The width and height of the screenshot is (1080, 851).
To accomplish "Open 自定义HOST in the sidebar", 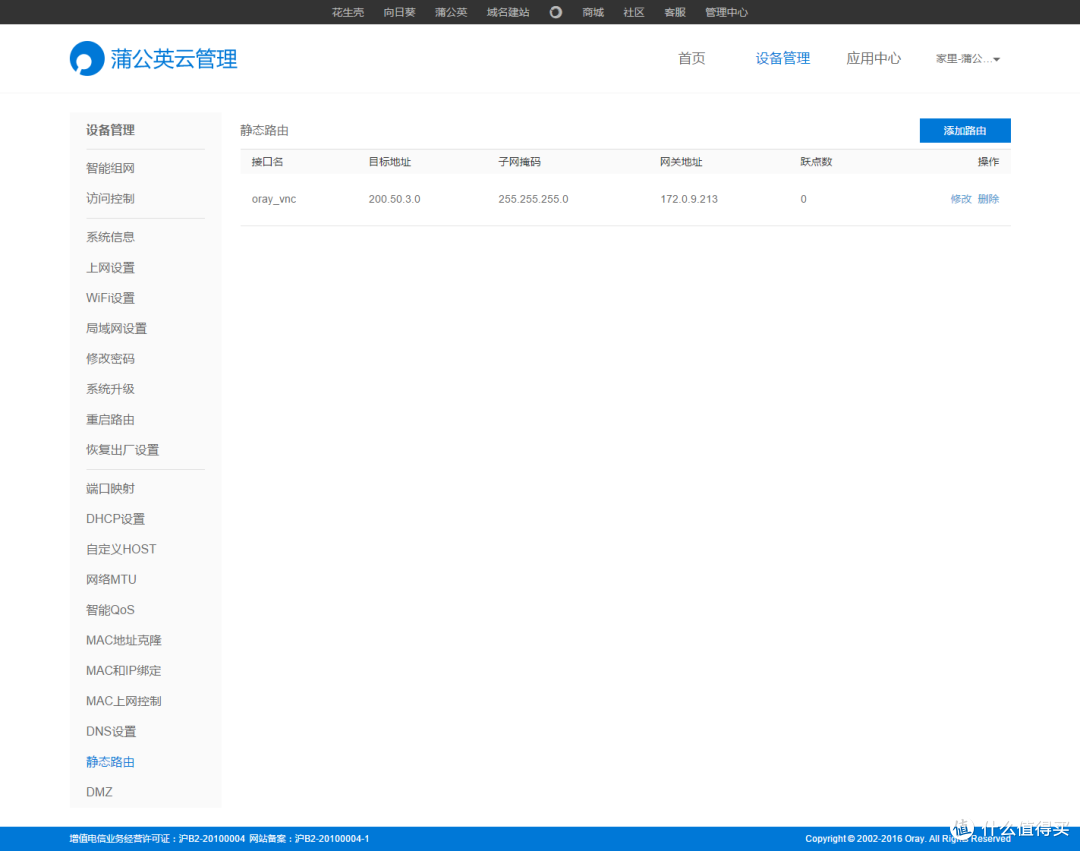I will pyautogui.click(x=121, y=549).
